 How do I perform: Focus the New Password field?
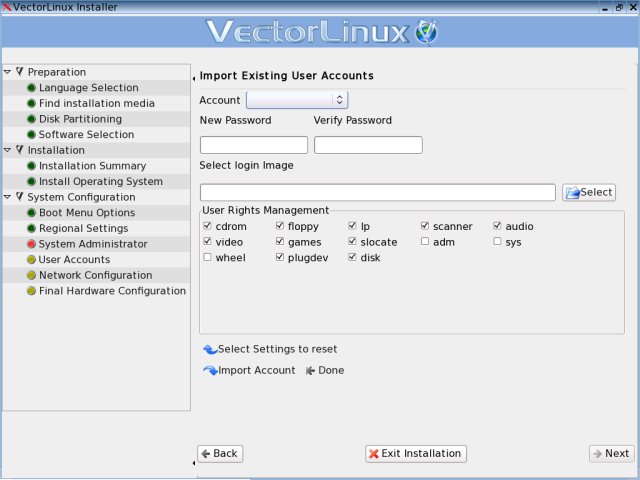click(x=254, y=145)
